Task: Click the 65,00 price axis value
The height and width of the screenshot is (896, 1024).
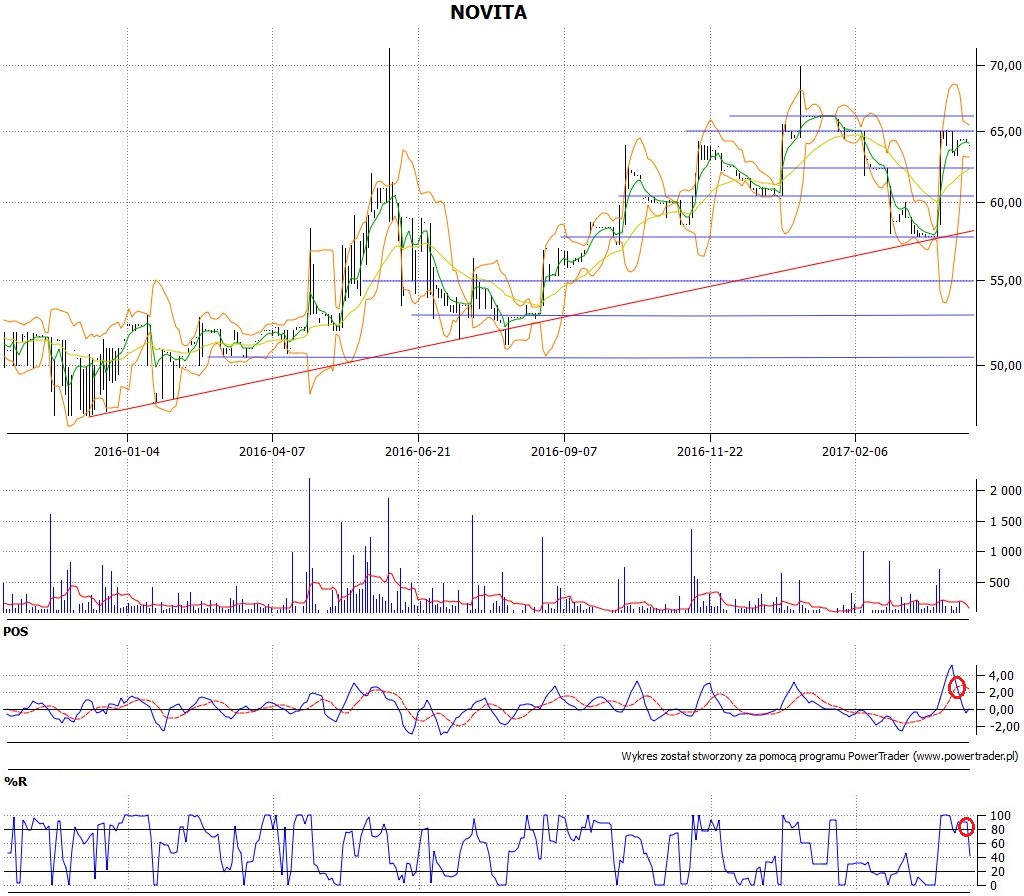Action: [1006, 132]
